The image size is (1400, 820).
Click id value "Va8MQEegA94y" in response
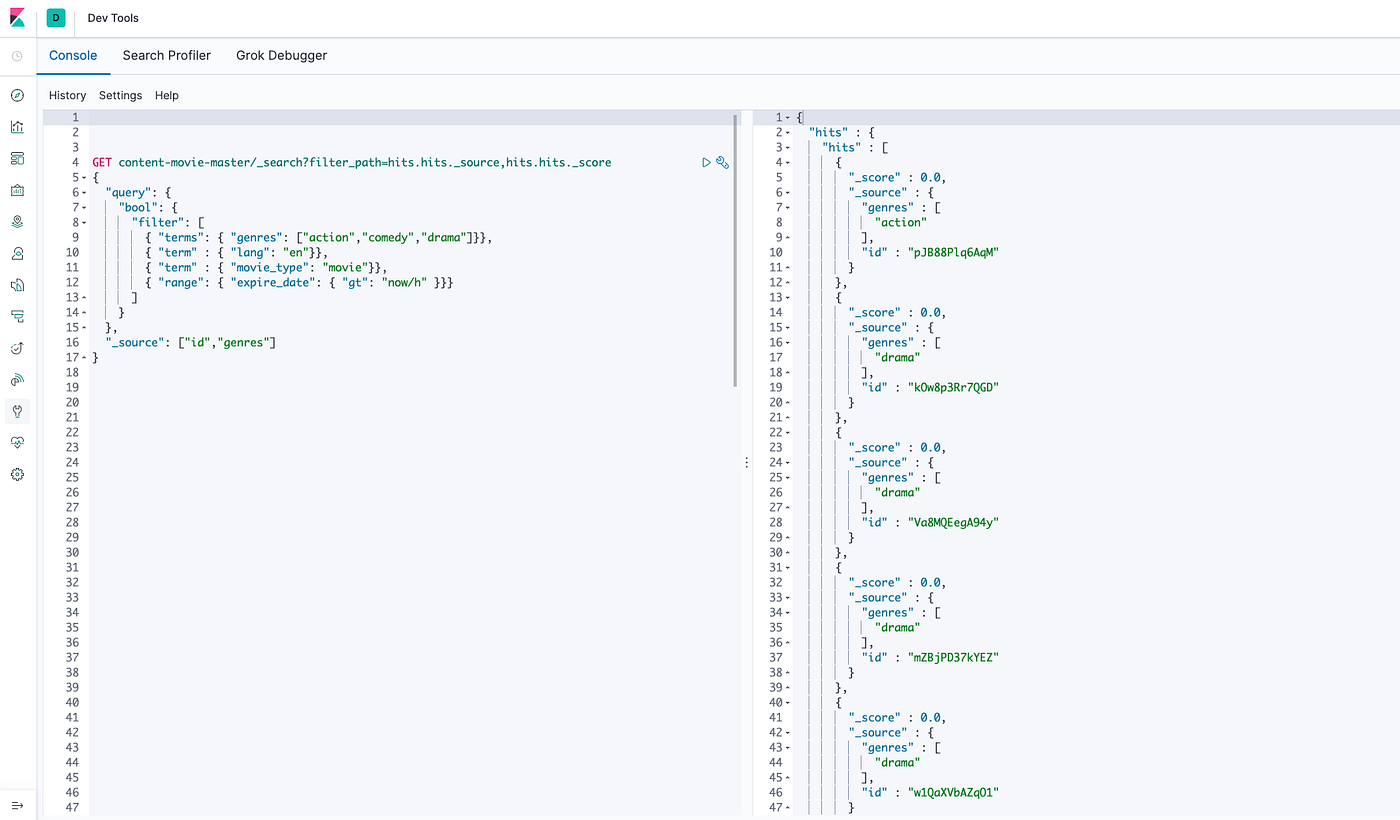(954, 523)
